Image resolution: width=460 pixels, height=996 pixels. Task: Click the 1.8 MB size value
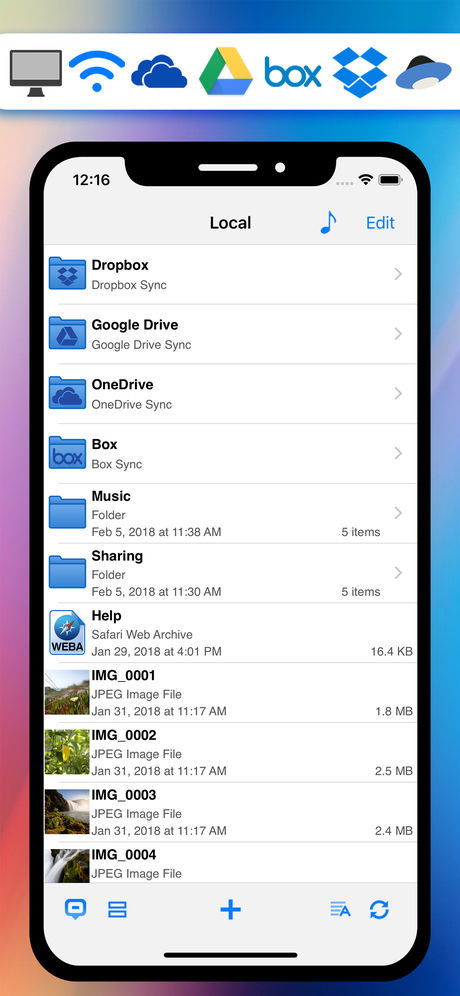(394, 711)
